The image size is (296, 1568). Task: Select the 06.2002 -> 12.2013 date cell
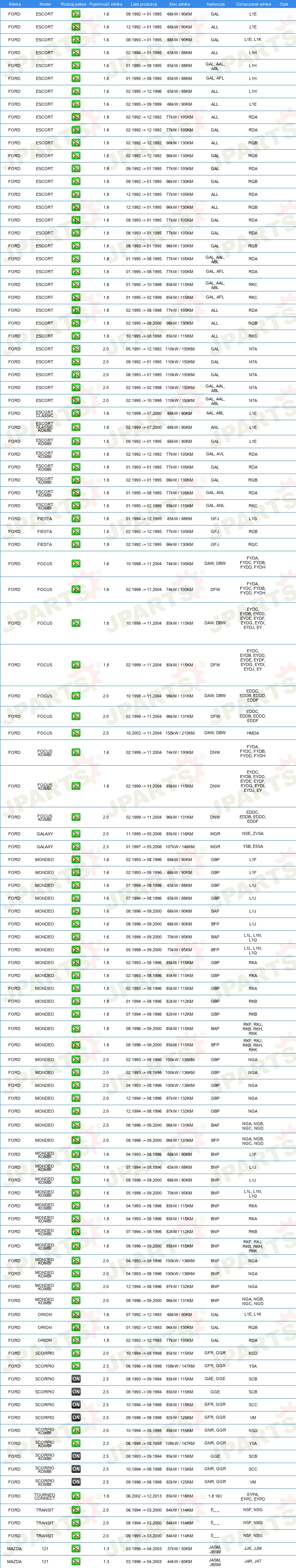143,1496
